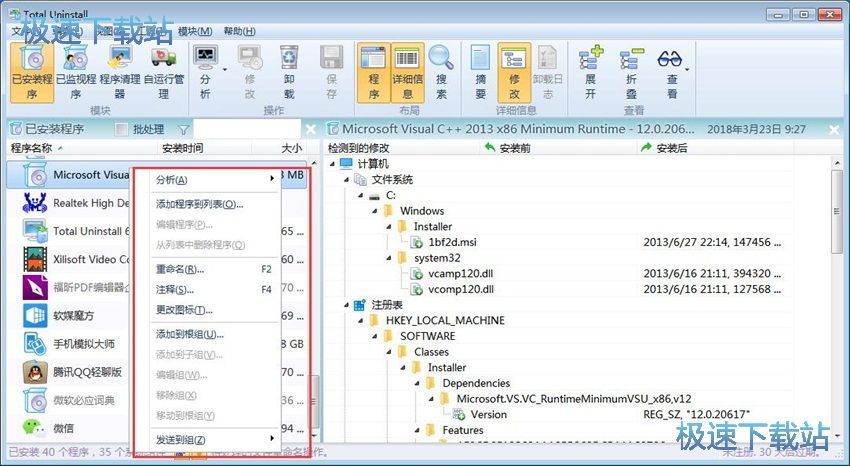Select the 腾讯QQ轻聊版 program icon

35,372
